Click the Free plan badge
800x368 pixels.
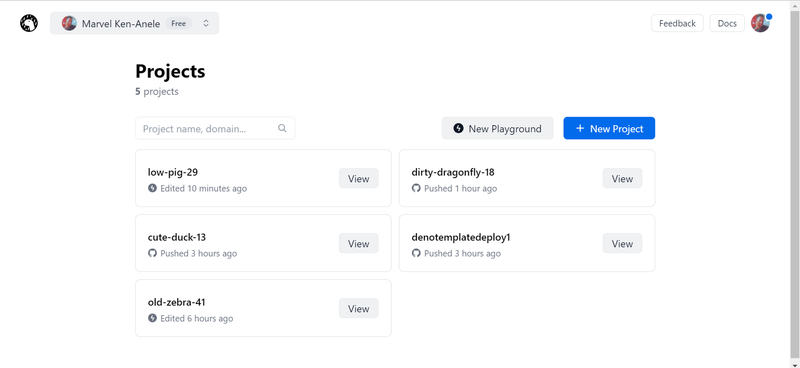pyautogui.click(x=179, y=23)
